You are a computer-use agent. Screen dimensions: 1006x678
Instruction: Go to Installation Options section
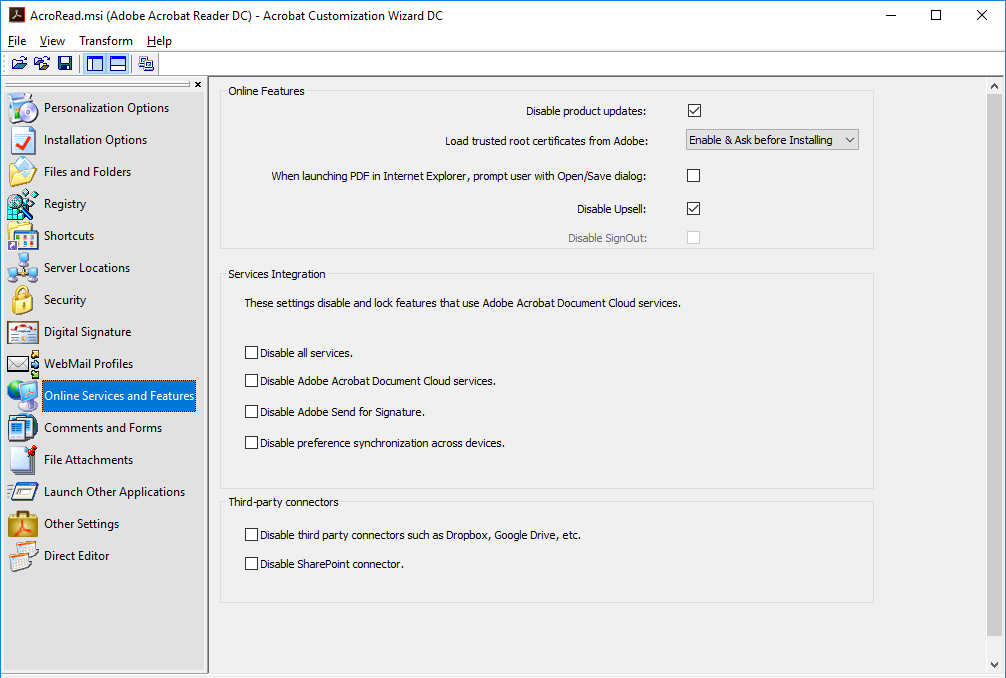[x=95, y=140]
